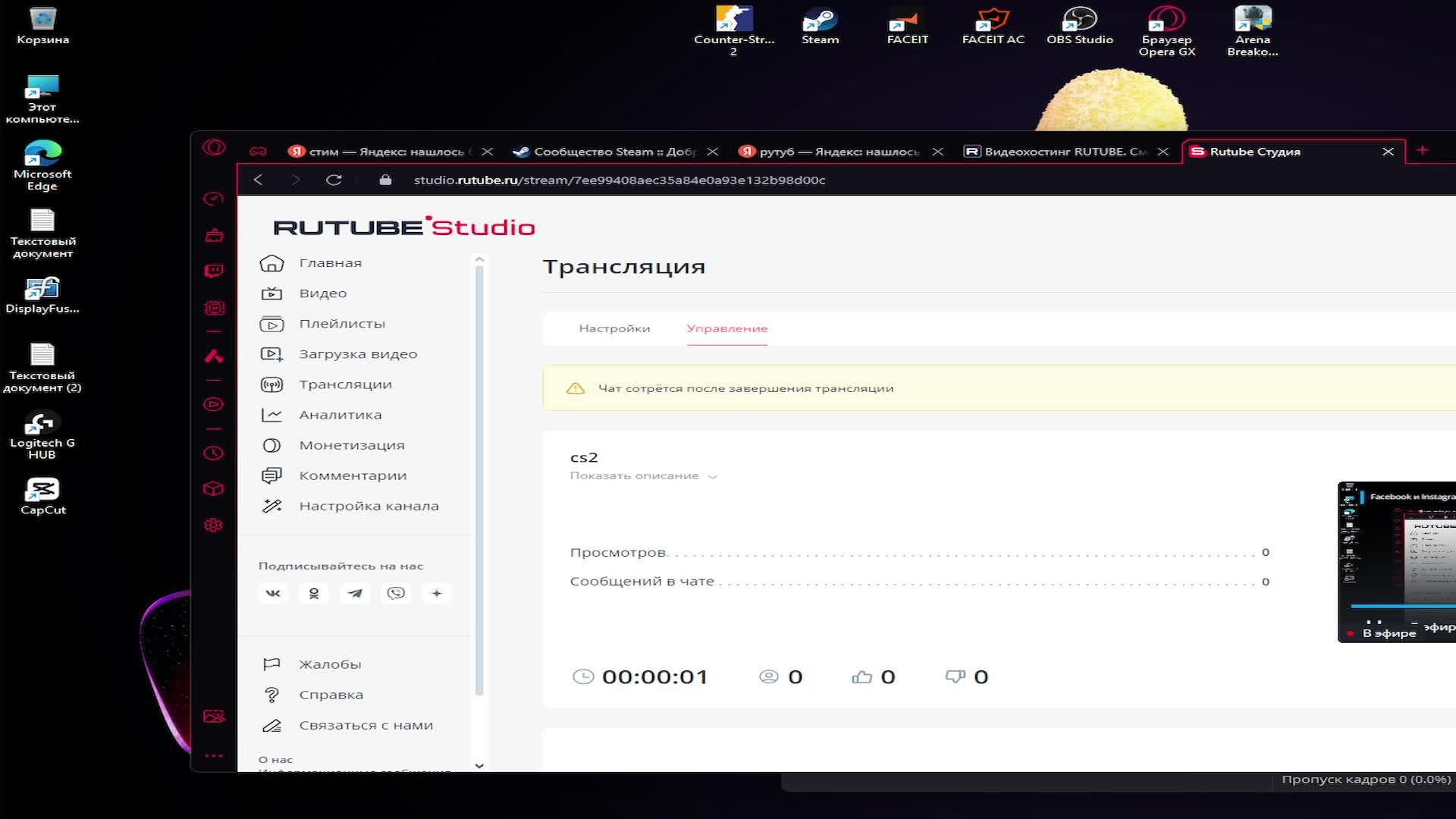This screenshot has width=1456, height=819.
Task: Switch to the 'Управление' stream tab
Action: (727, 328)
